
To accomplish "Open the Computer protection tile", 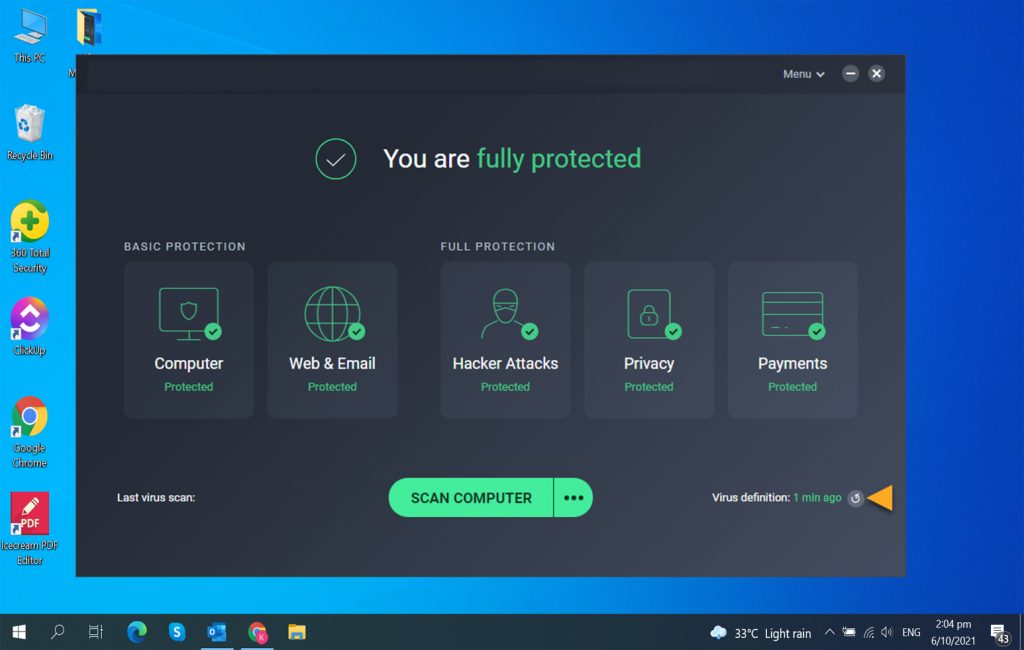I will pos(188,340).
